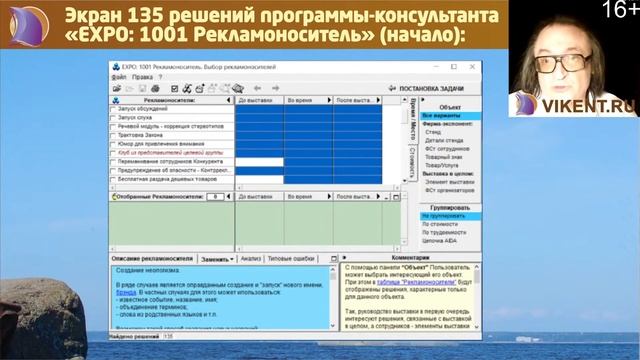This screenshot has width=640, height=360.
Task: Expand the После выставки column arrow in top table
Action: 378,100
